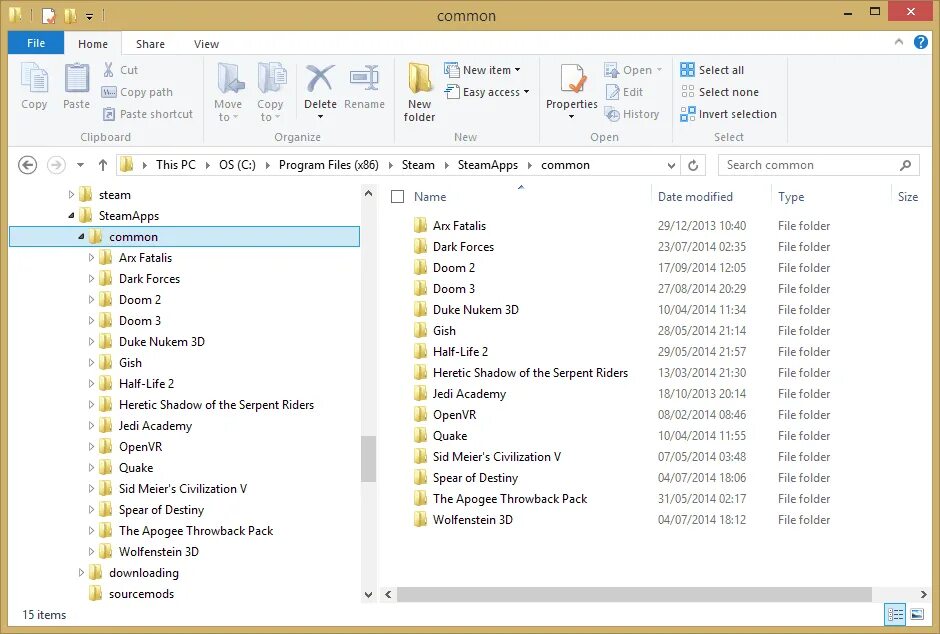Select Jedi Academy in navigation tree

coord(155,425)
